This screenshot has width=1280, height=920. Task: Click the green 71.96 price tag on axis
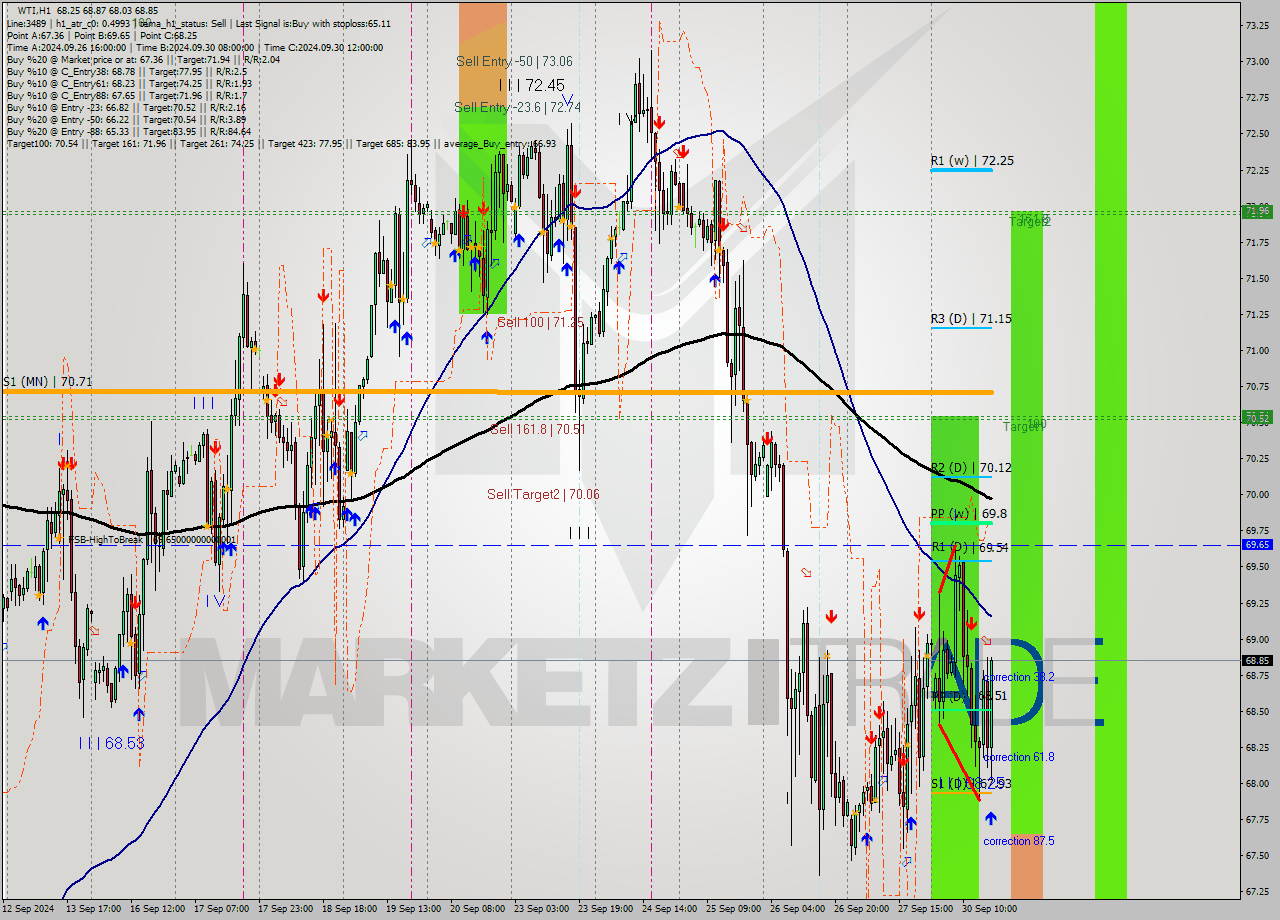pos(1257,211)
